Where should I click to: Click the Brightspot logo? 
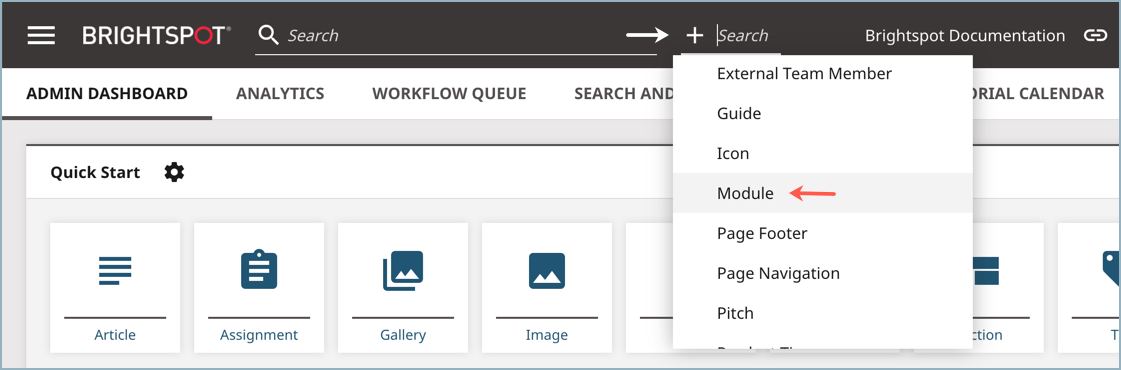point(157,35)
